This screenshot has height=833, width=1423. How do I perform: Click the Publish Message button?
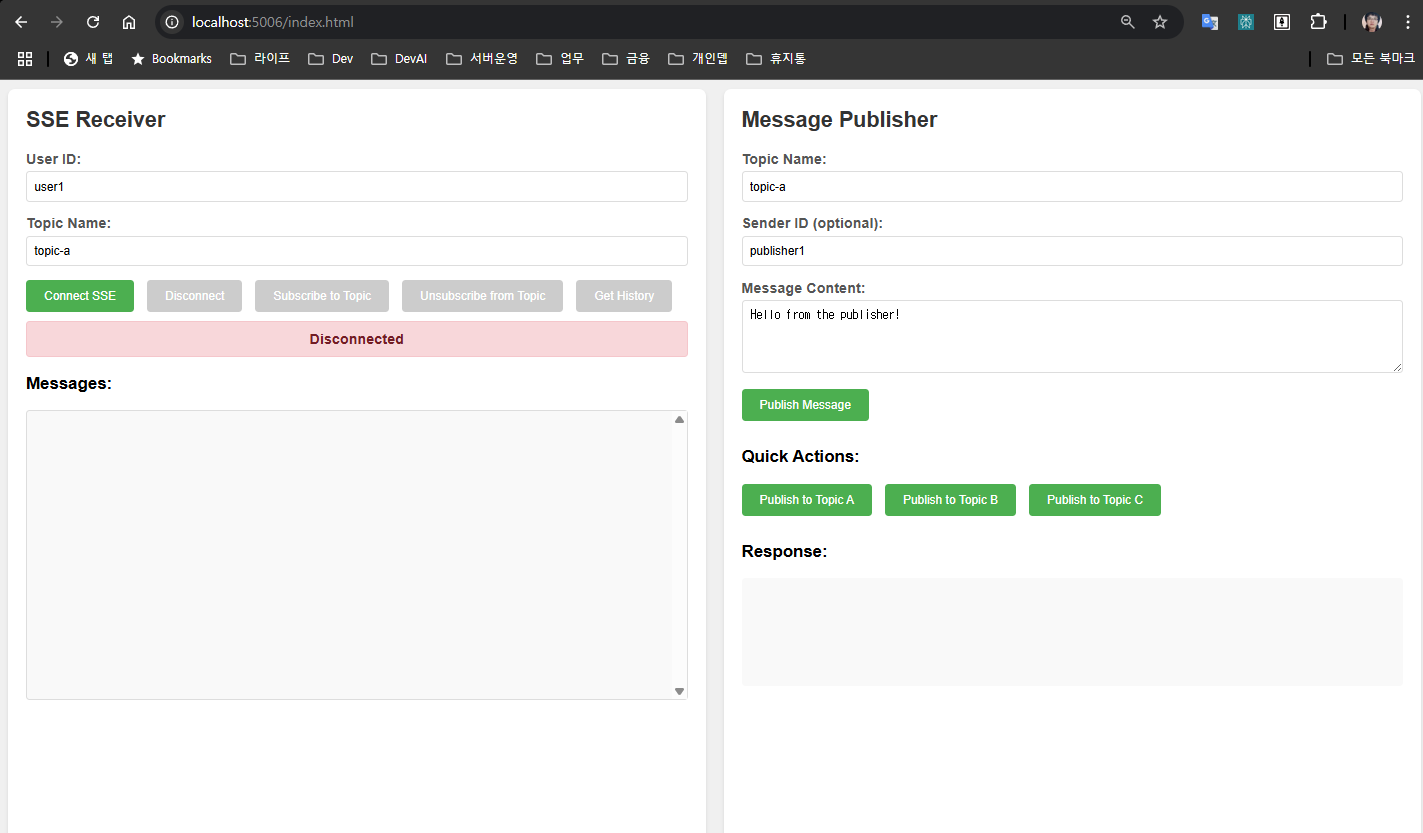(805, 405)
